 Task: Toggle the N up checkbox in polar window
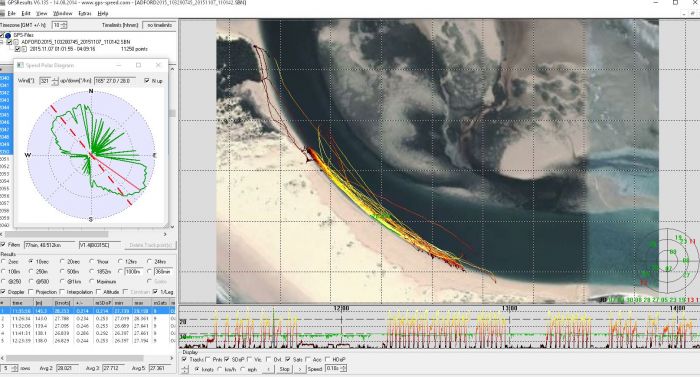coord(147,81)
